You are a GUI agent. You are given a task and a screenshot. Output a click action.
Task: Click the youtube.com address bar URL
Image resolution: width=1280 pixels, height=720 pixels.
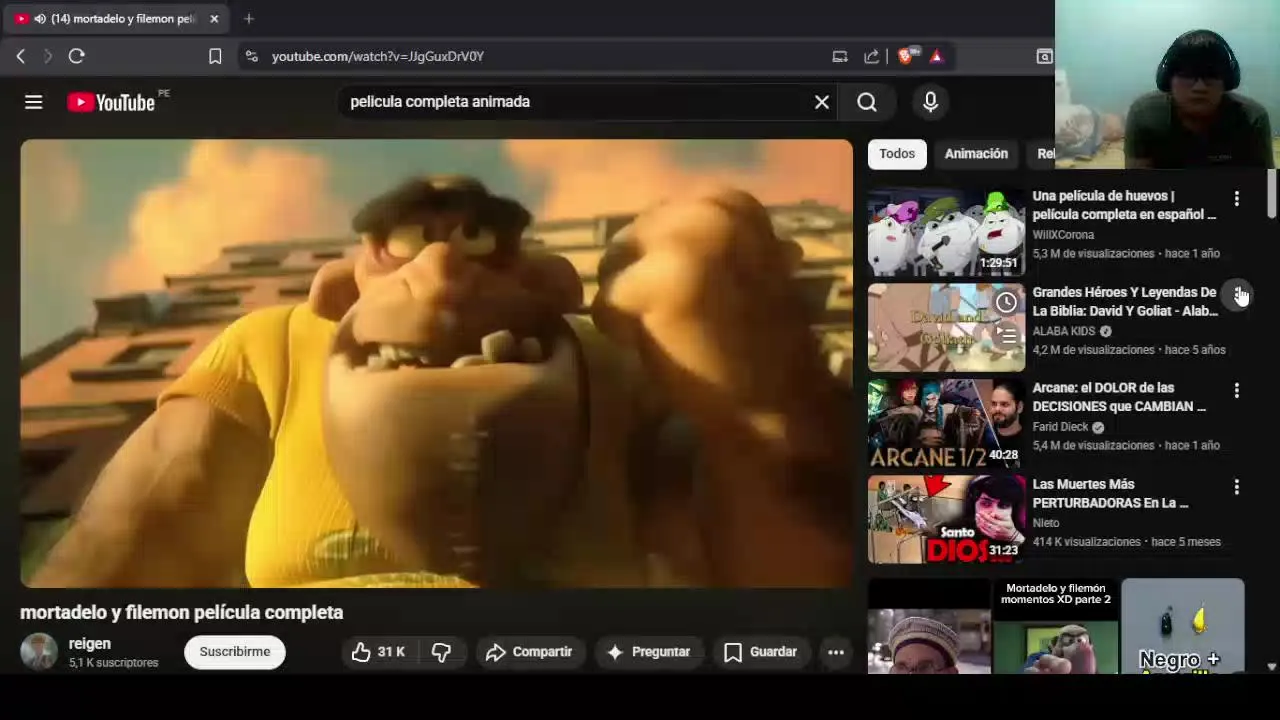pyautogui.click(x=378, y=57)
